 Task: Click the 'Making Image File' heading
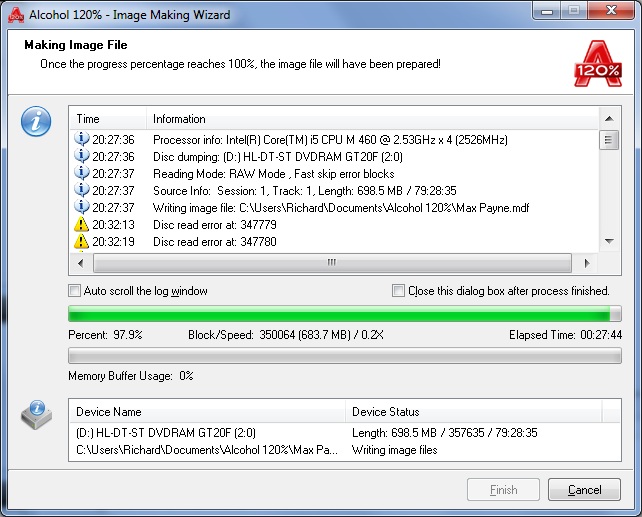(76, 45)
